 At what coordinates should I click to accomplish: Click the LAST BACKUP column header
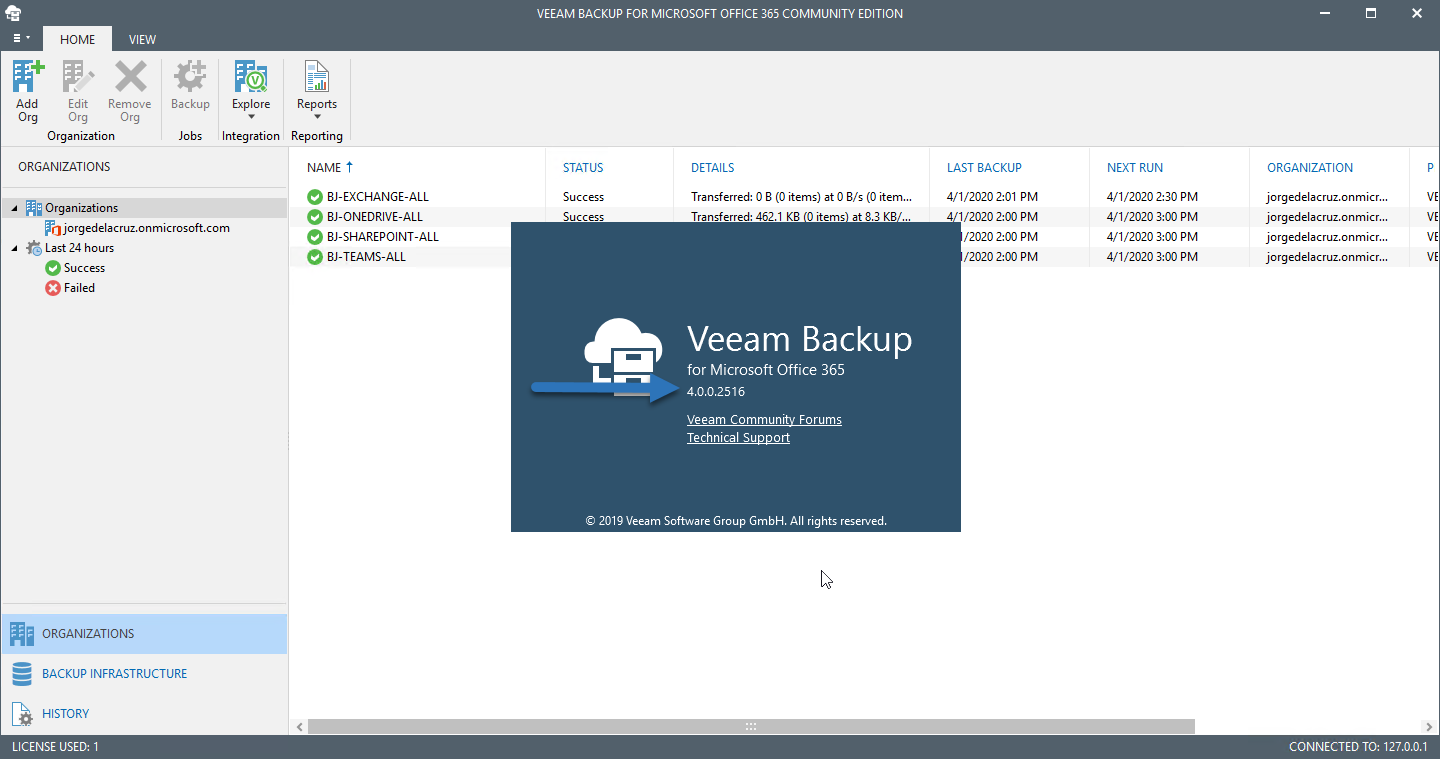[984, 168]
